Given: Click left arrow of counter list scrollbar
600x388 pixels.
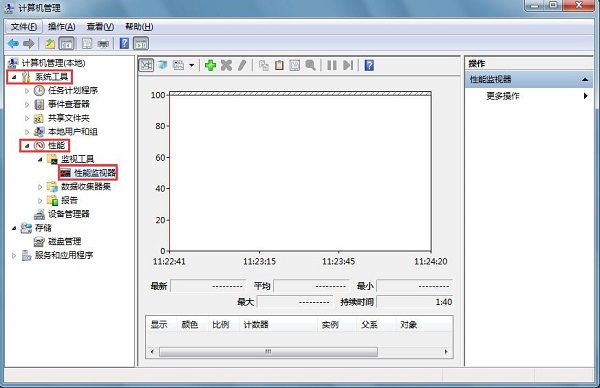Looking at the screenshot, I should point(152,352).
